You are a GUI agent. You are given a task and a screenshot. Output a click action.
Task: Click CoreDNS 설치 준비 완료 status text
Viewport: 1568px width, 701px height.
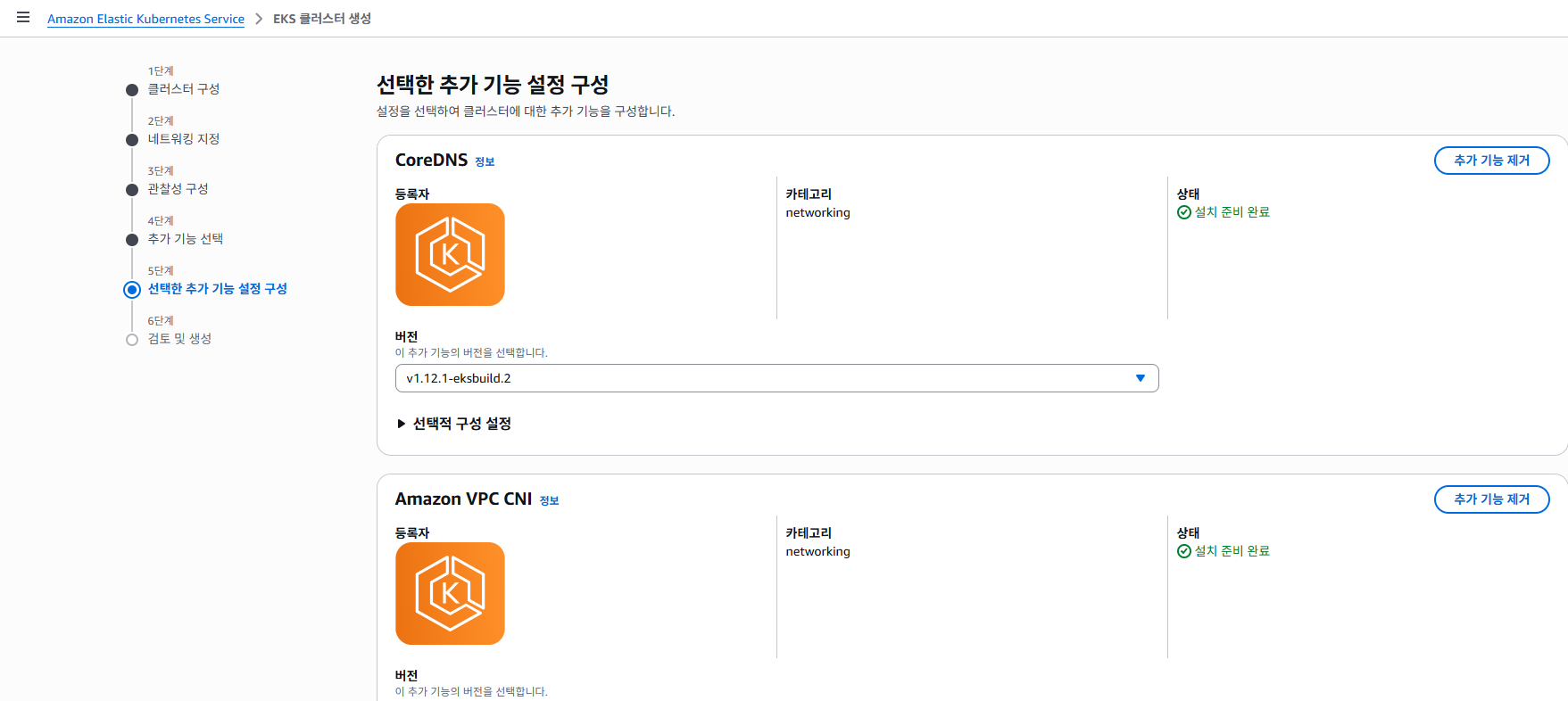pos(1232,212)
